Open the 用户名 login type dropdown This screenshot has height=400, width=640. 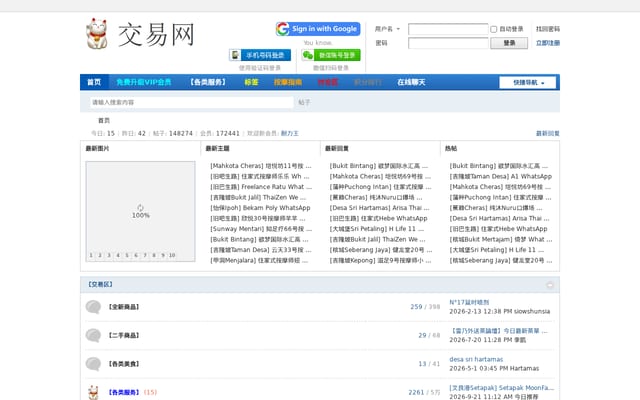tap(387, 29)
